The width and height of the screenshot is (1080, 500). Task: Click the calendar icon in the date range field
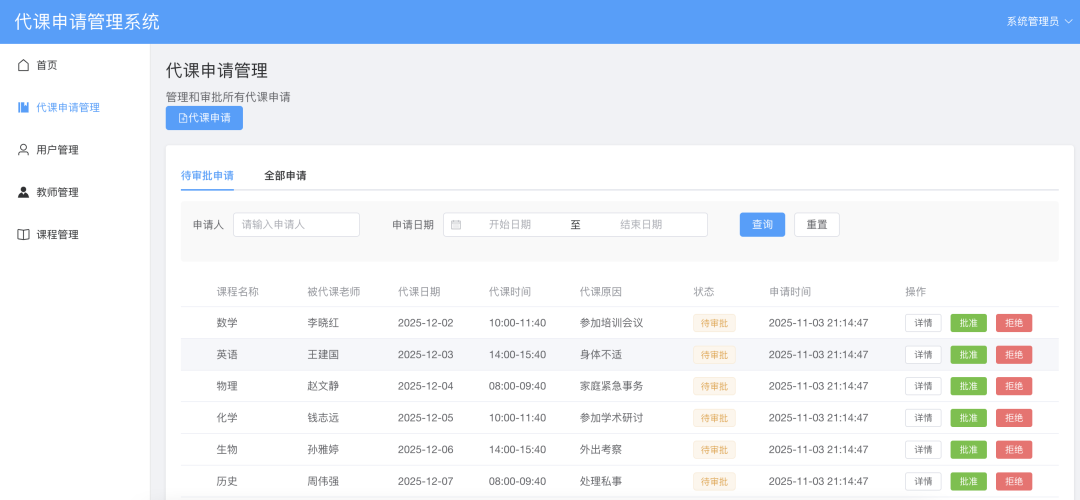coord(456,225)
